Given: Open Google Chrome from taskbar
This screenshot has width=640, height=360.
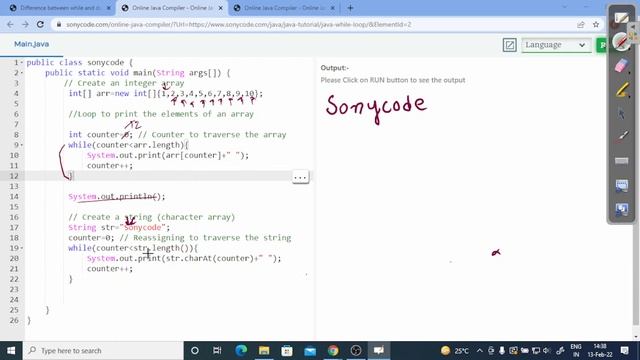Looking at the screenshot, I should [333, 351].
